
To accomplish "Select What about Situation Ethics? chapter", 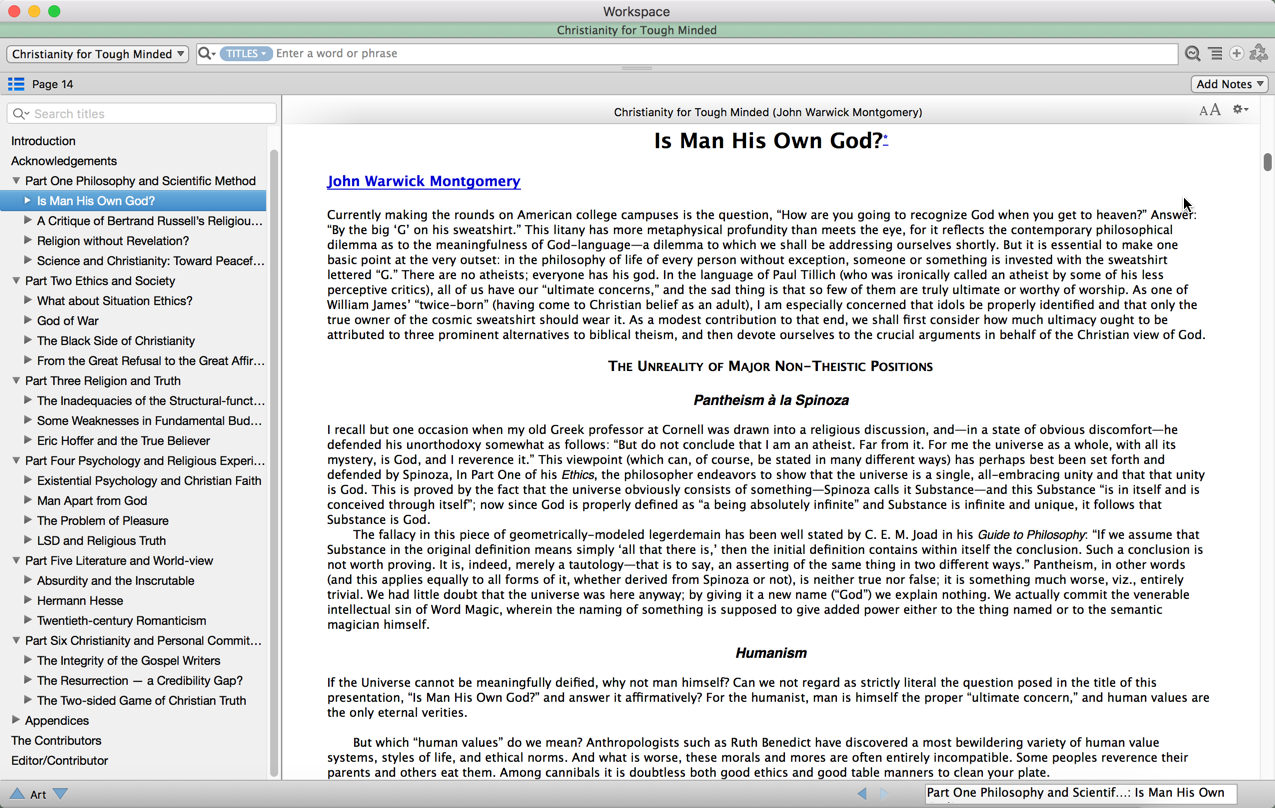I will pos(115,301).
